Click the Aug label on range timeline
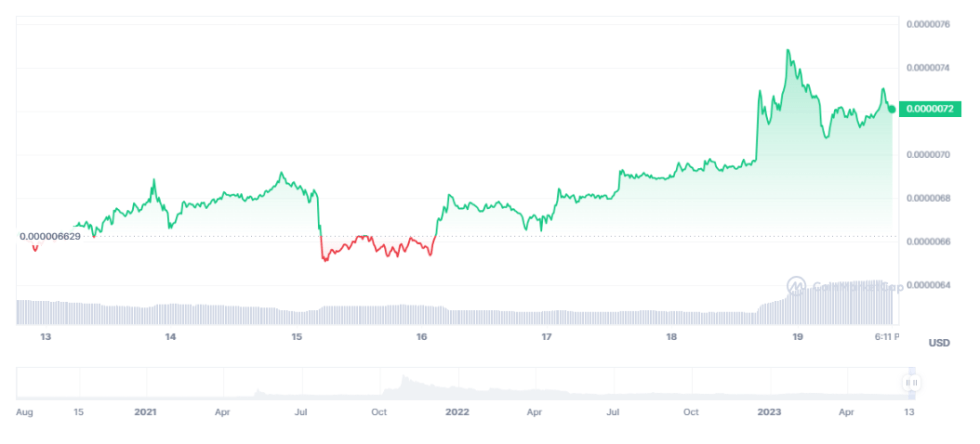The image size is (980, 444). [26, 411]
